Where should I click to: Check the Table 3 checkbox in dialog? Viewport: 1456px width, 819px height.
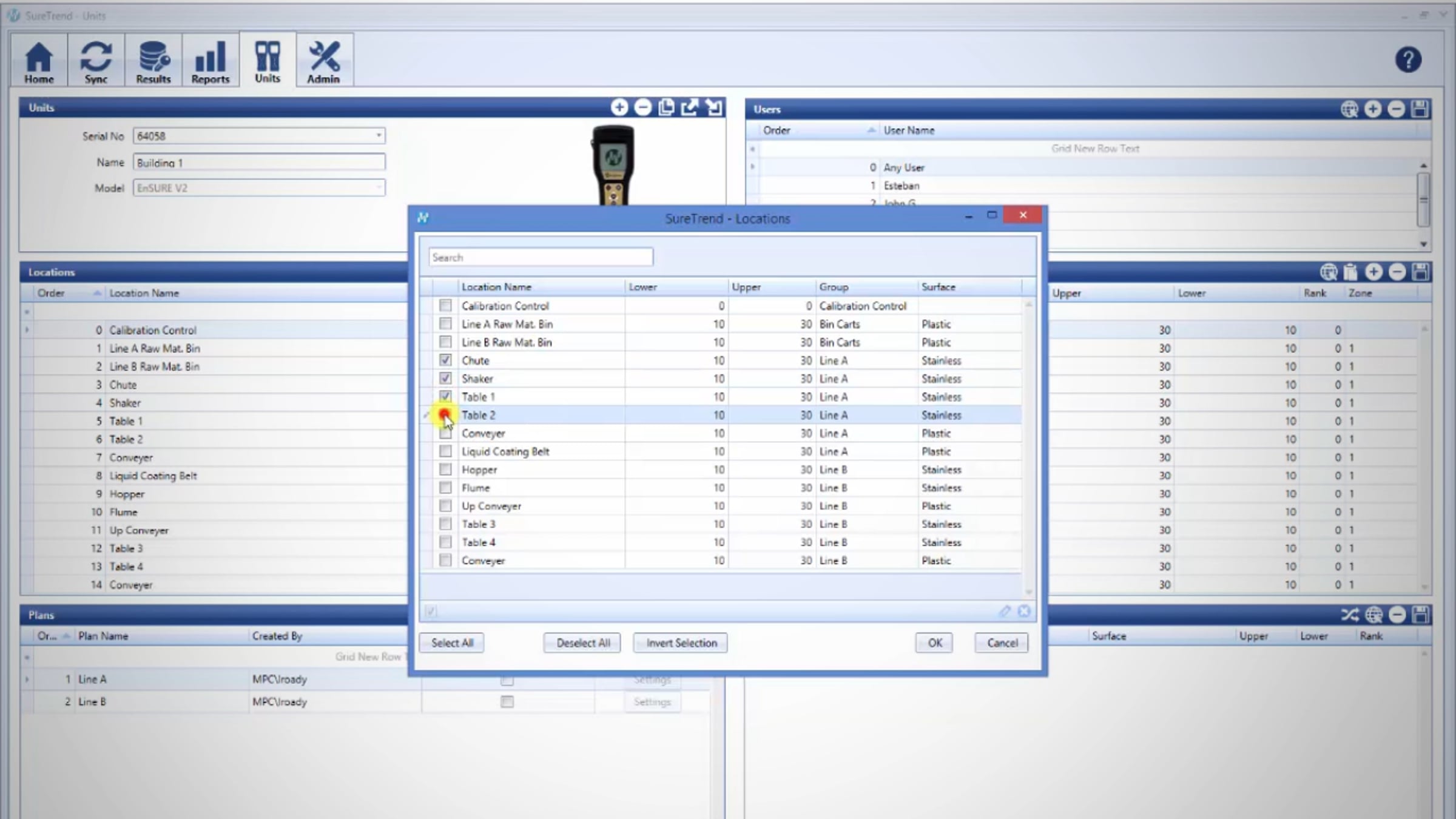[x=445, y=524]
